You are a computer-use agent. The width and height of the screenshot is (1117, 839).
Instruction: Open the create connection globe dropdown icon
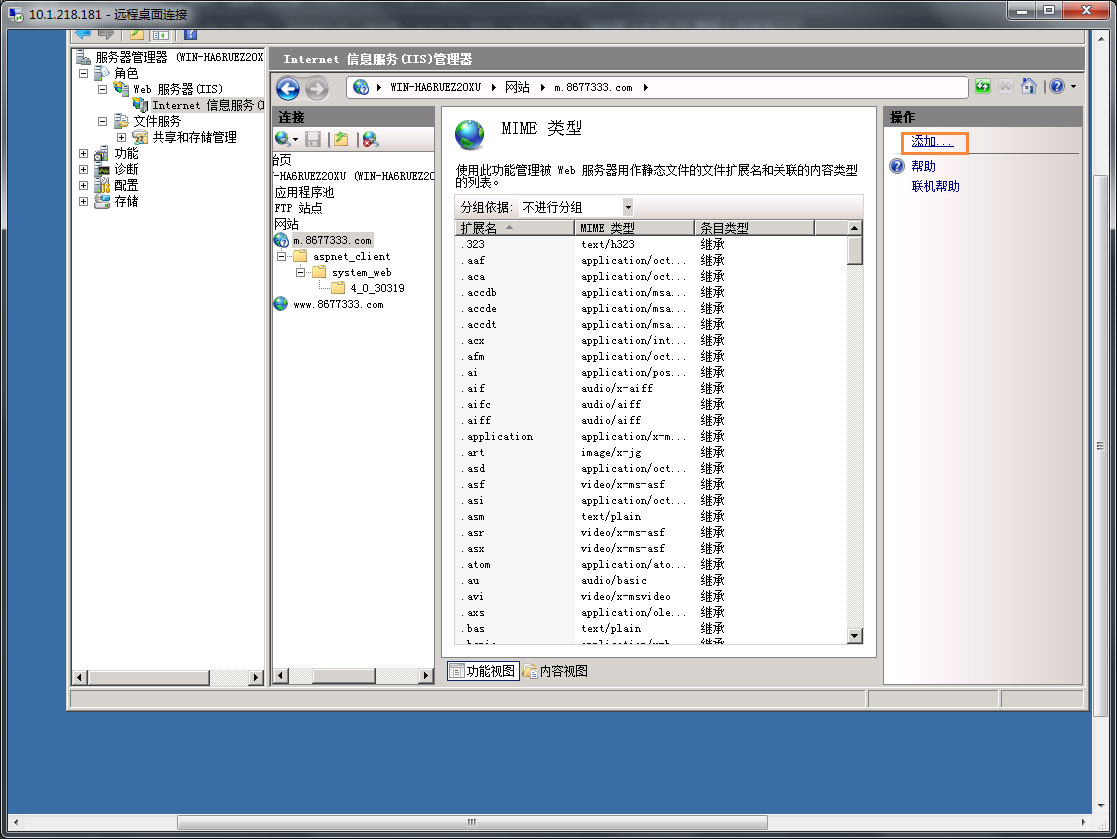click(286, 139)
